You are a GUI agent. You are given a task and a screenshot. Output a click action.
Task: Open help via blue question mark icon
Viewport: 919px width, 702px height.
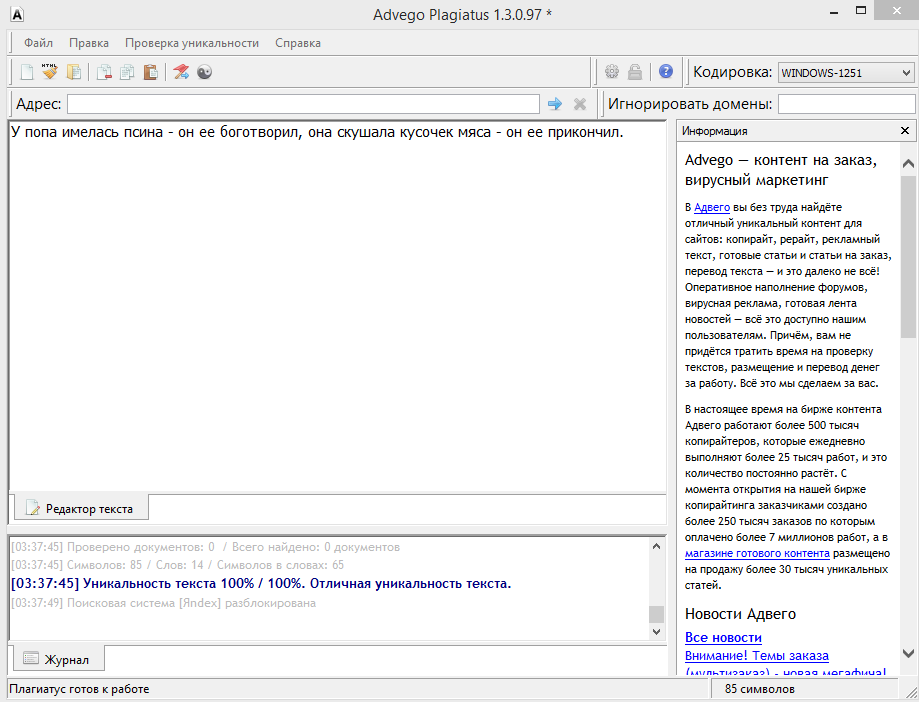point(665,72)
